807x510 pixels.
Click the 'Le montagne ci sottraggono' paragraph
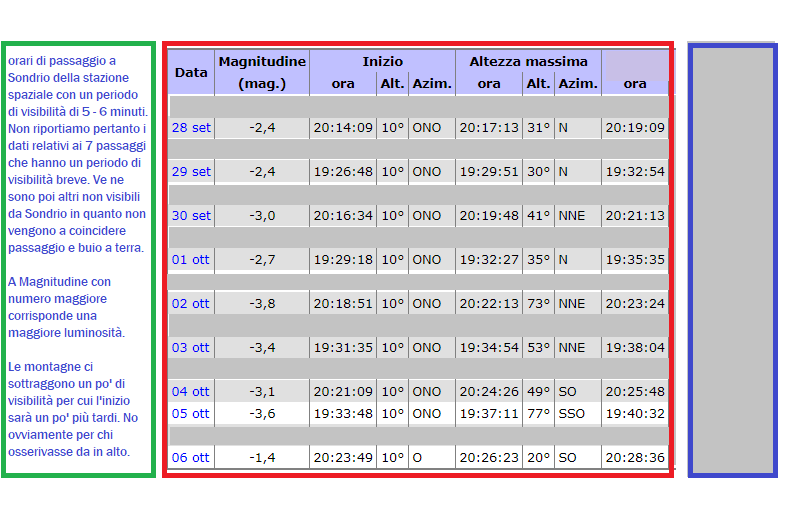click(x=73, y=409)
